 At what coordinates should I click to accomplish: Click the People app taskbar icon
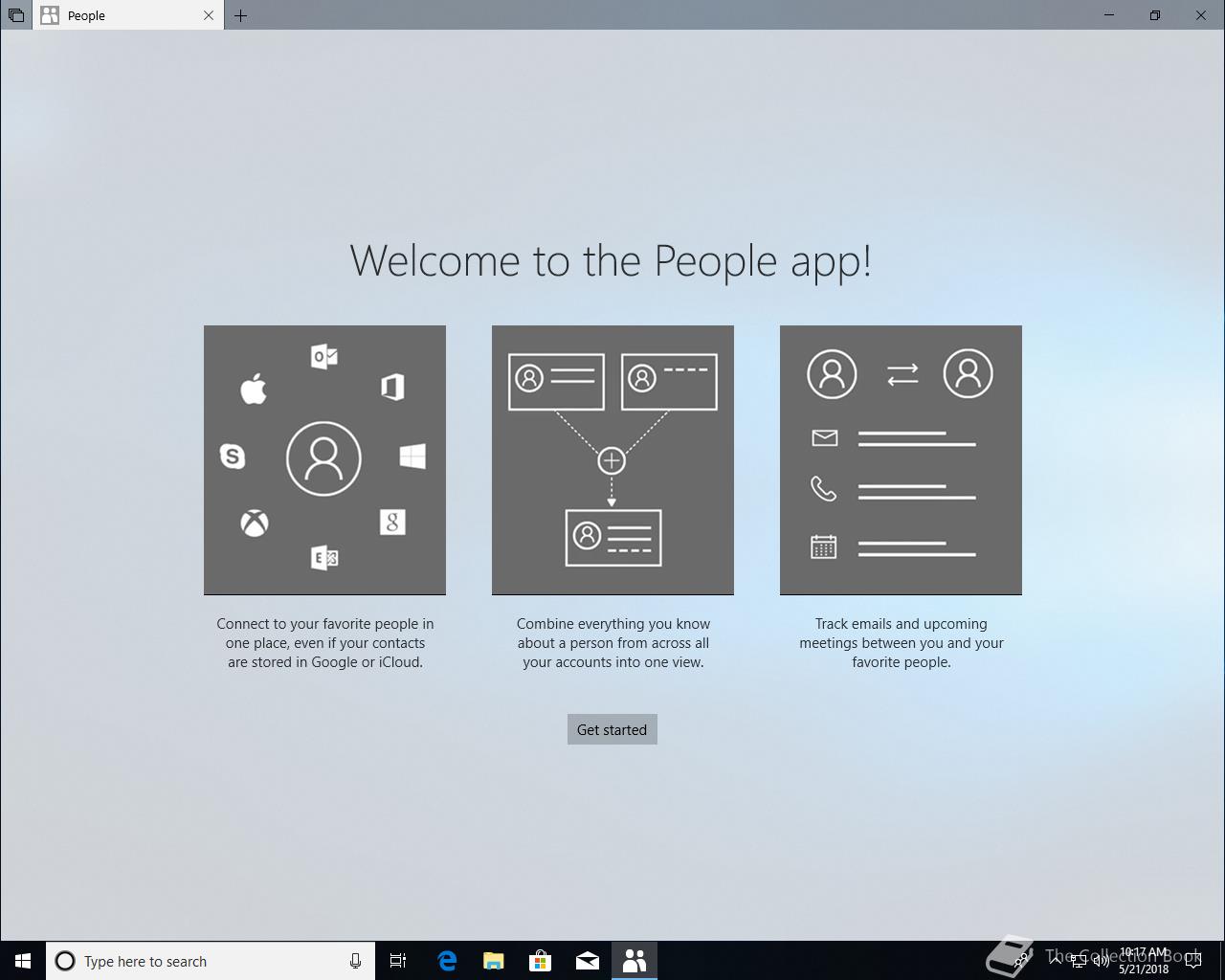click(x=635, y=961)
